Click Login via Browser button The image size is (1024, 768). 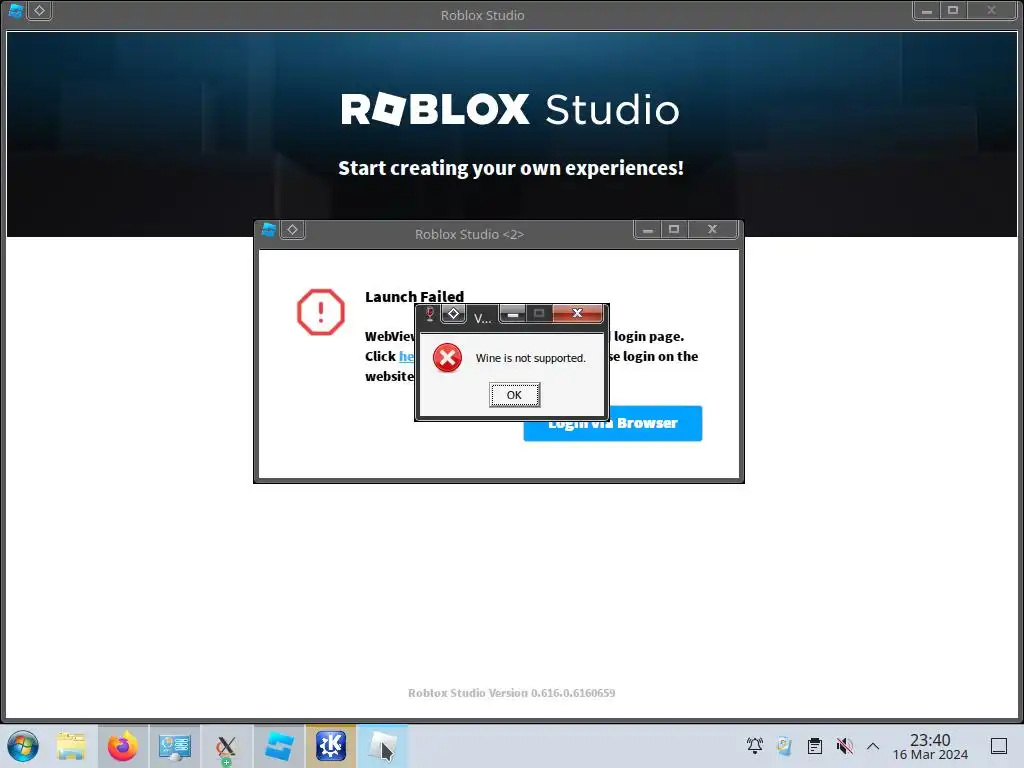[613, 423]
